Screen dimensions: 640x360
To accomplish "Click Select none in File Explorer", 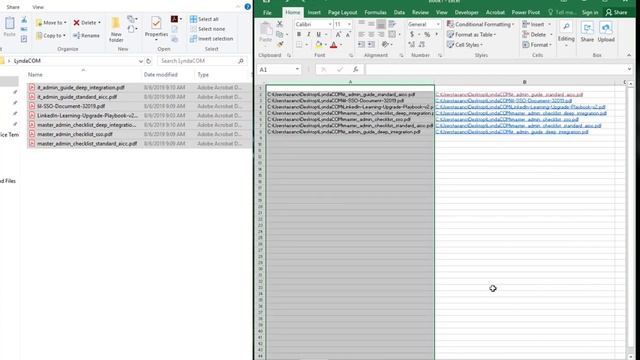I will pos(207,29).
